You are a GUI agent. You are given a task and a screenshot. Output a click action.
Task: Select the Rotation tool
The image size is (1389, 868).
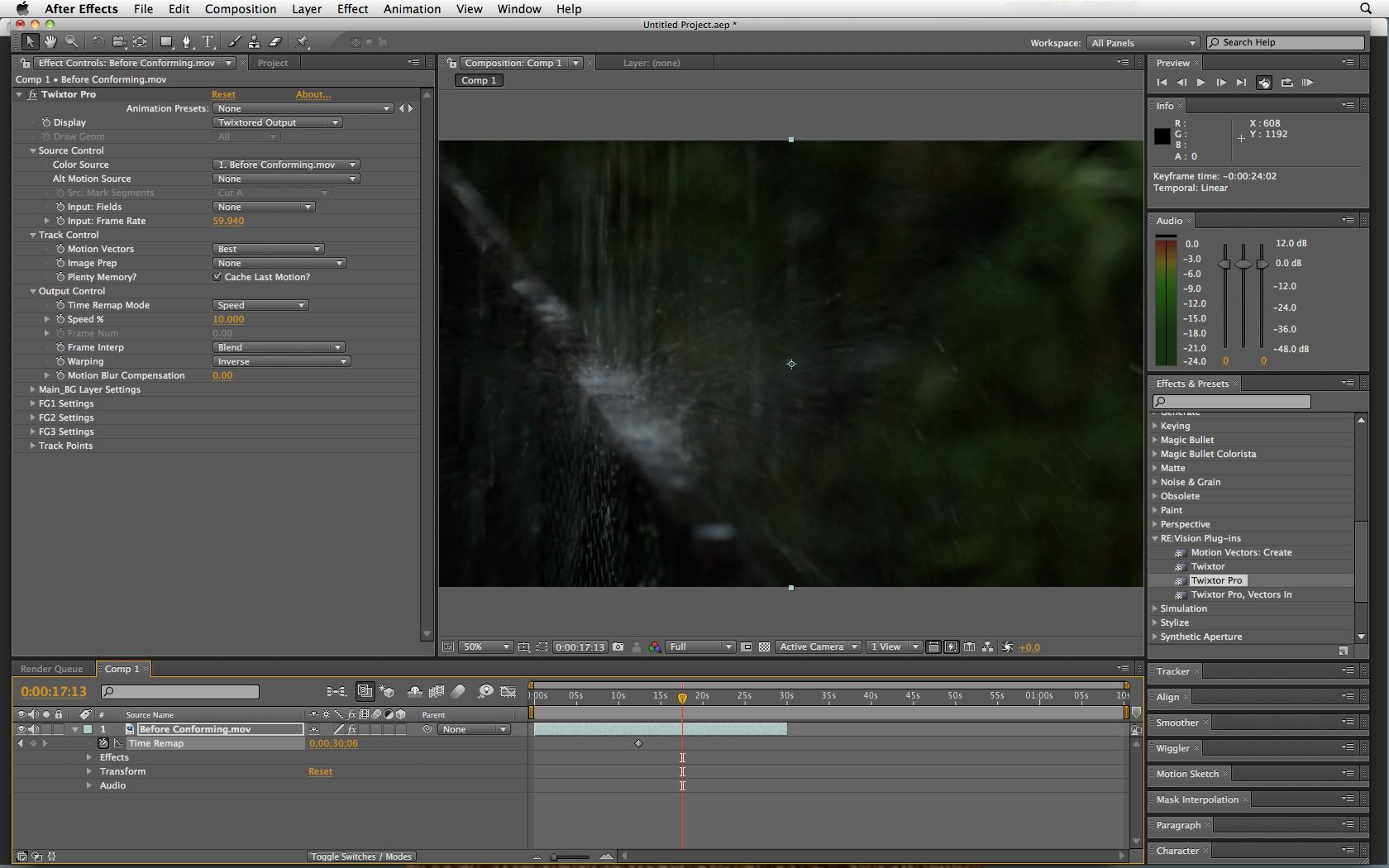tap(98, 41)
